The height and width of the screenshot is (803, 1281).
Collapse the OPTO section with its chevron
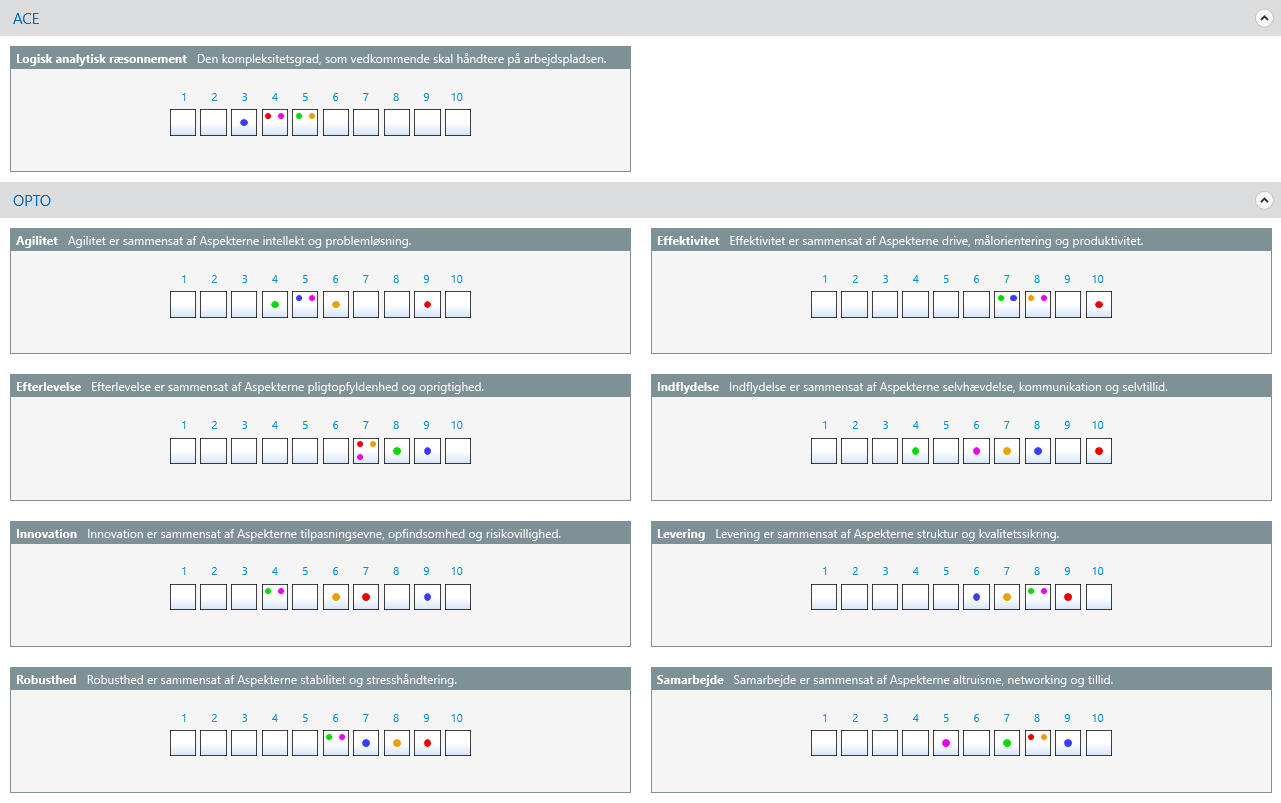1264,200
